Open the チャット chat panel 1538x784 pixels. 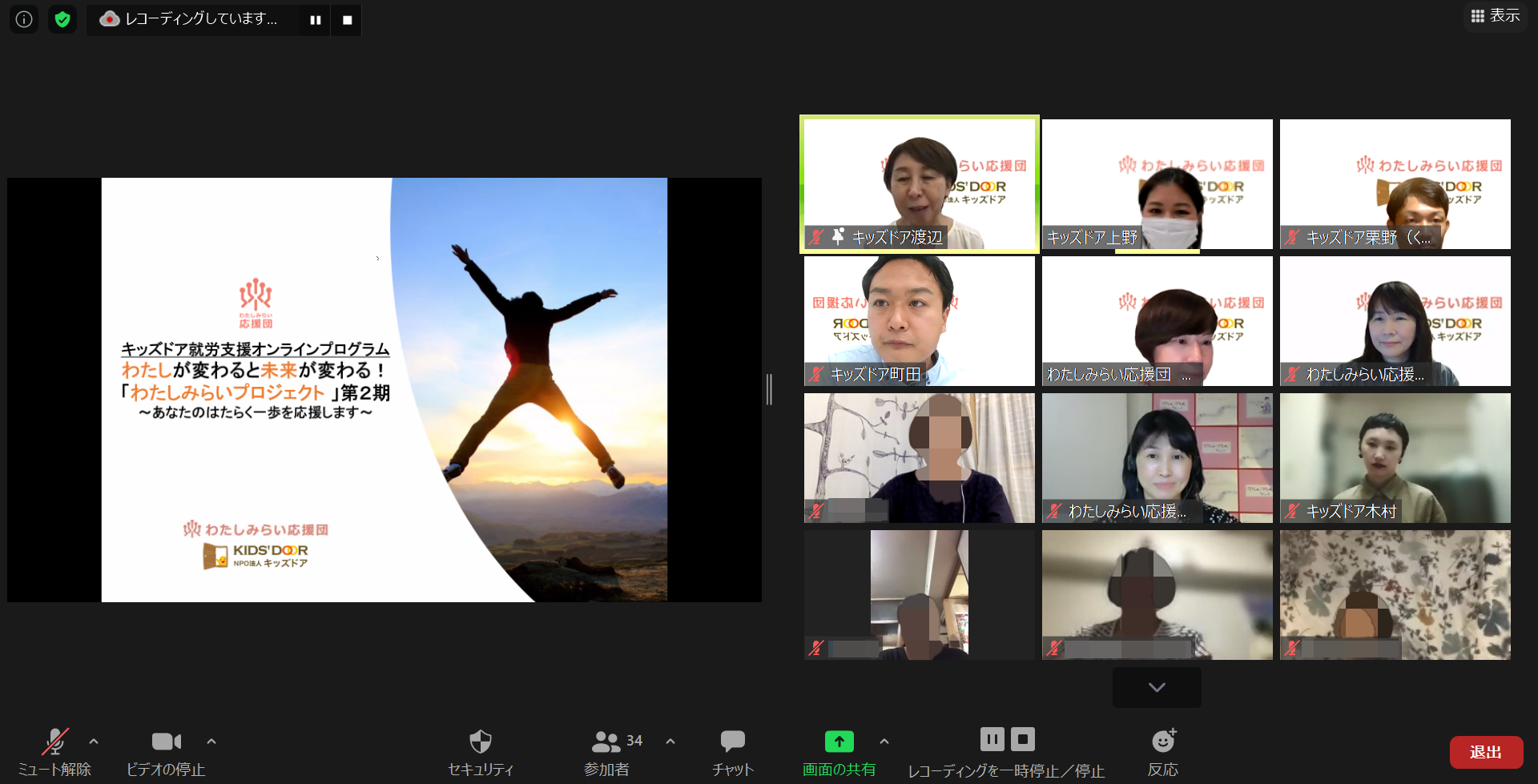pos(733,753)
